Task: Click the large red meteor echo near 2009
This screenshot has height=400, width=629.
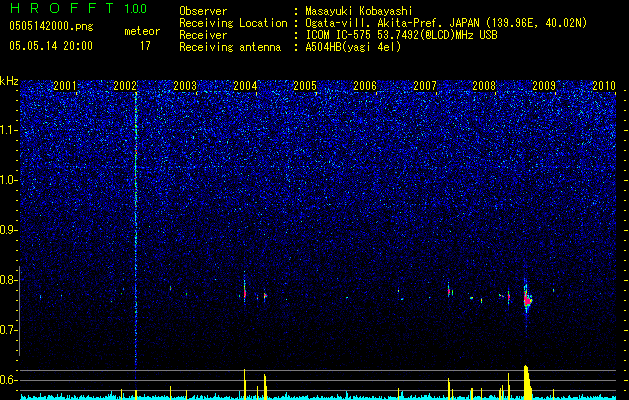Action: click(527, 299)
